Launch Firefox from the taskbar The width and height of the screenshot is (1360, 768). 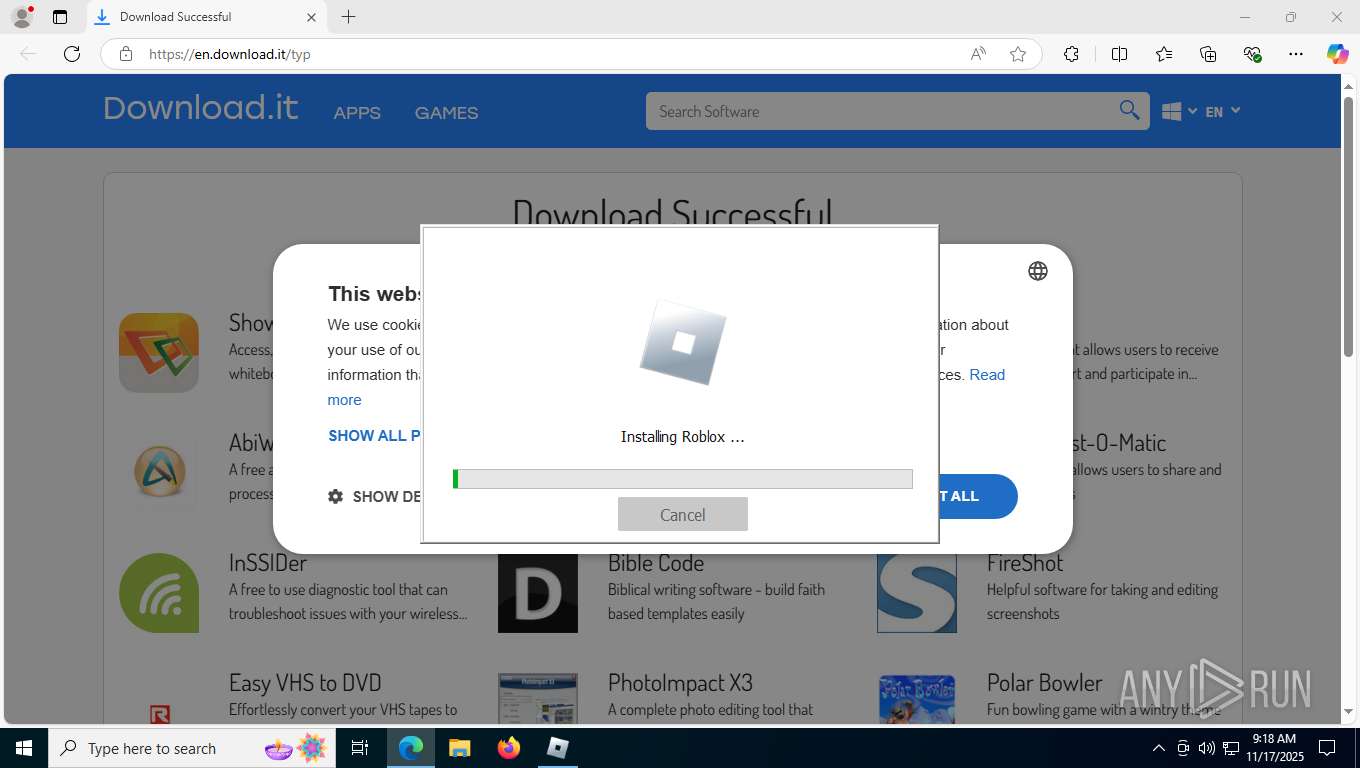point(509,748)
